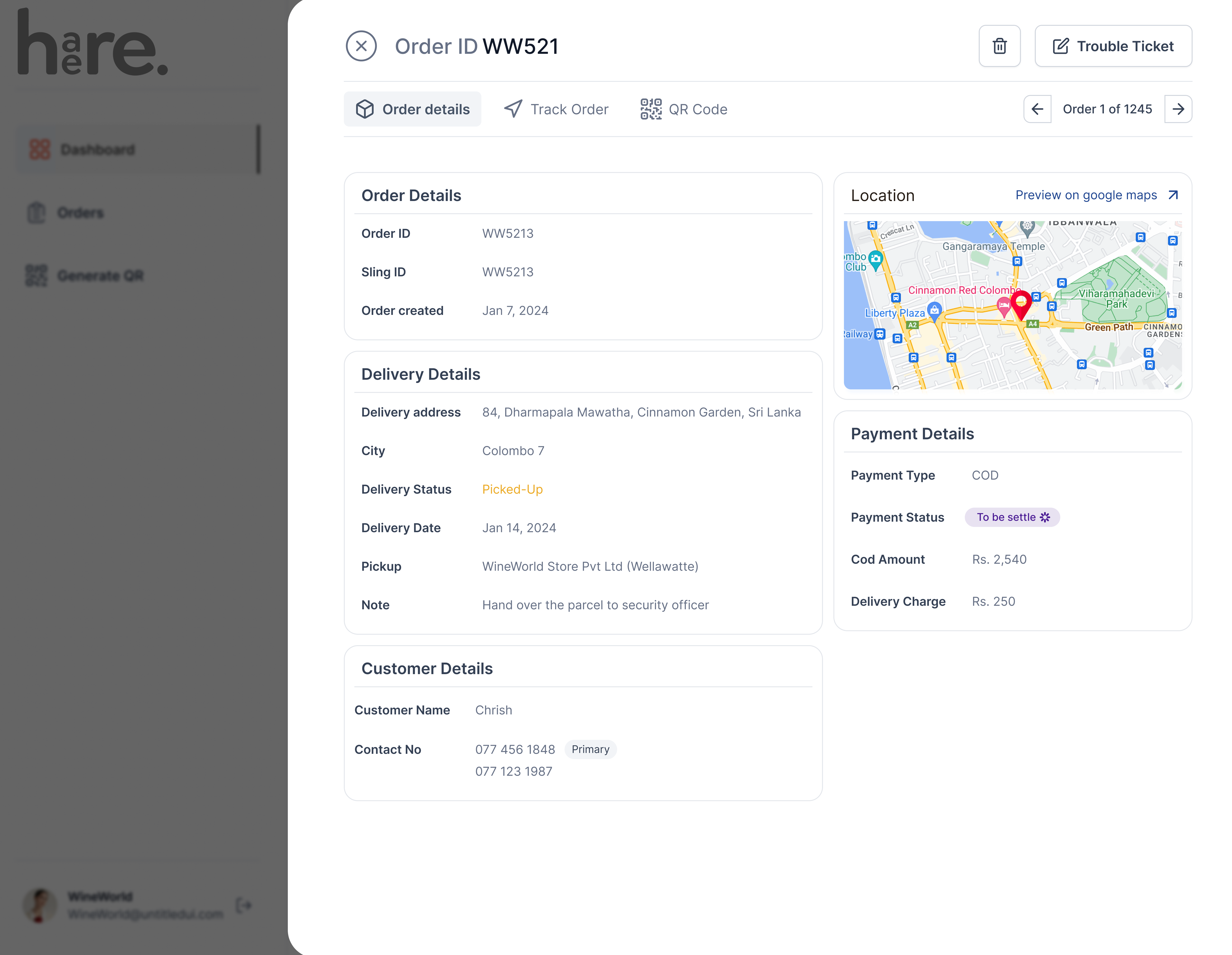Toggle Picked-Up delivery status
Viewport: 1232px width, 955px height.
(x=512, y=489)
